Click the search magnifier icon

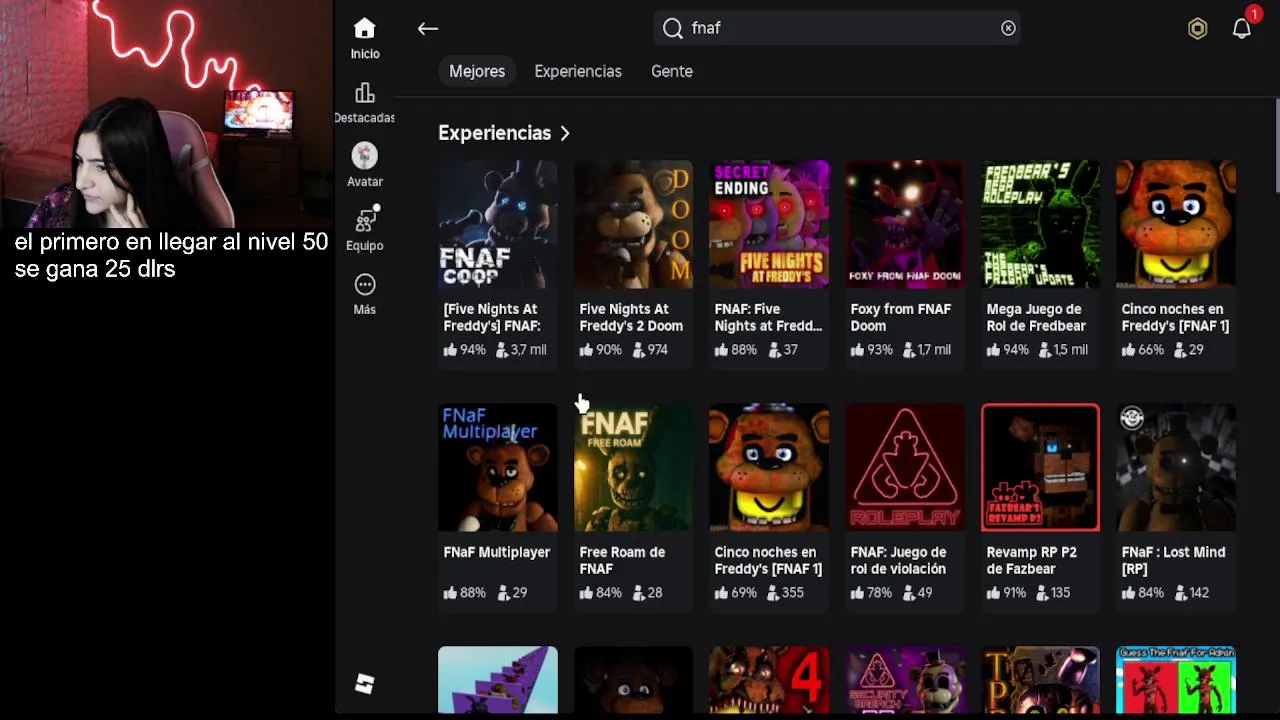[673, 29]
